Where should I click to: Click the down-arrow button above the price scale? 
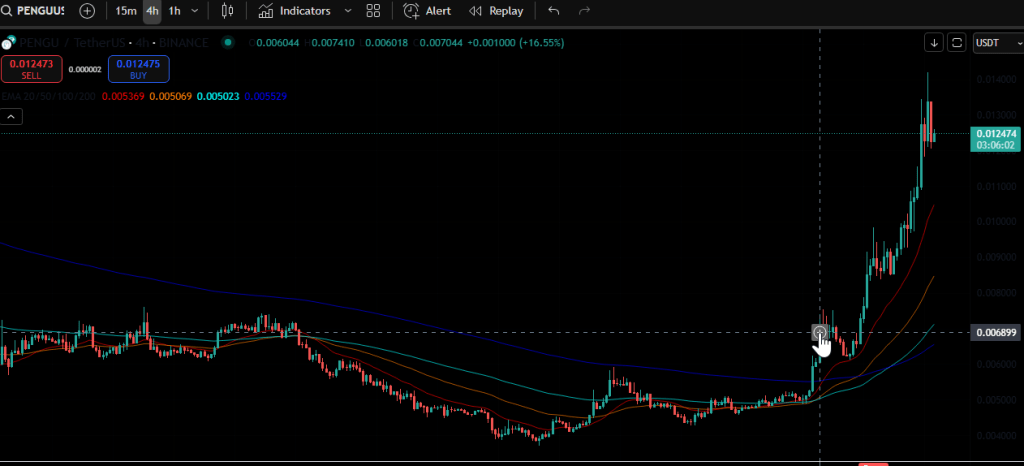934,43
